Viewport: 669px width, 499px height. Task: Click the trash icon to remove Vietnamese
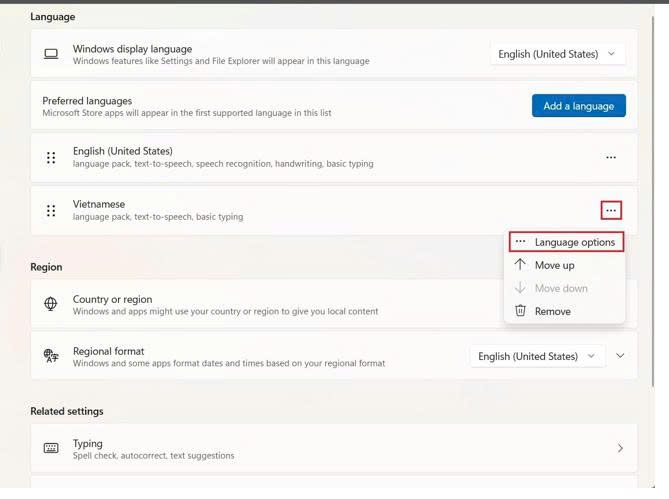[520, 311]
